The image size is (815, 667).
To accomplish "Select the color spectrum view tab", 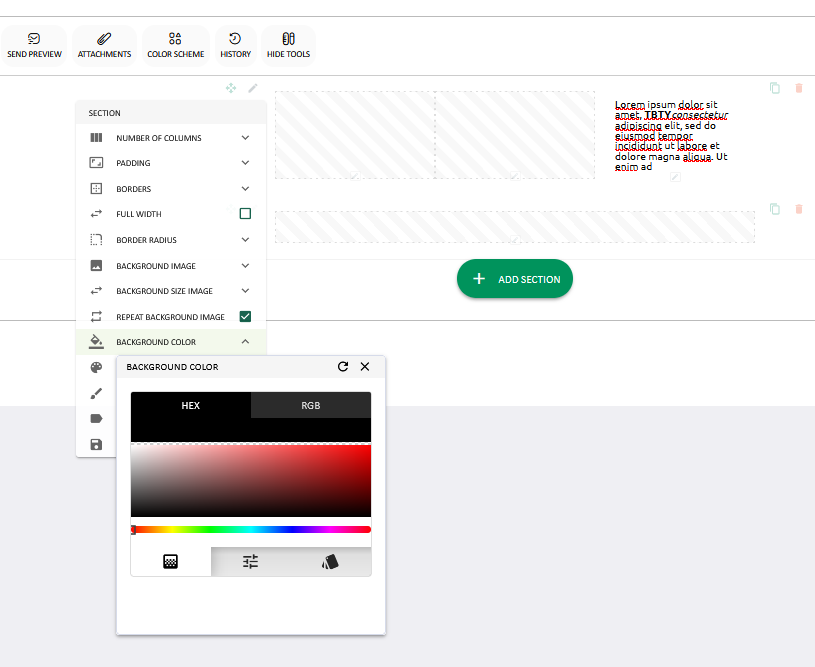I will [x=170, y=561].
